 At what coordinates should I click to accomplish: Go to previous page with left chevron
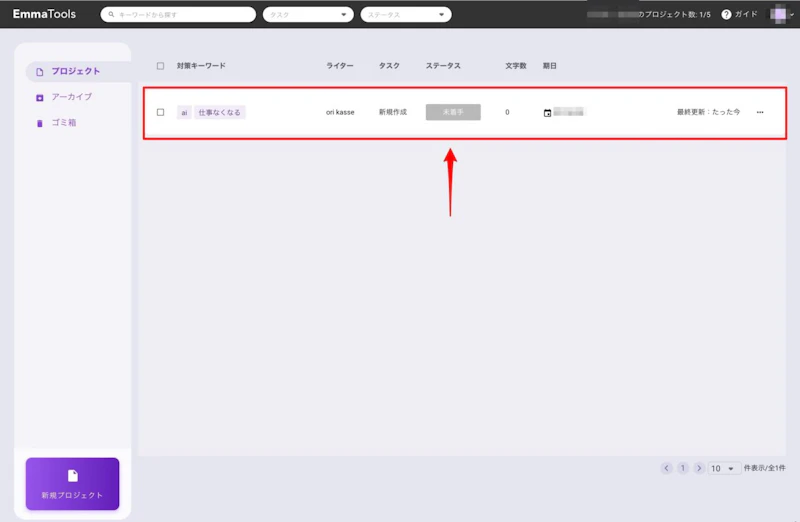(x=666, y=468)
